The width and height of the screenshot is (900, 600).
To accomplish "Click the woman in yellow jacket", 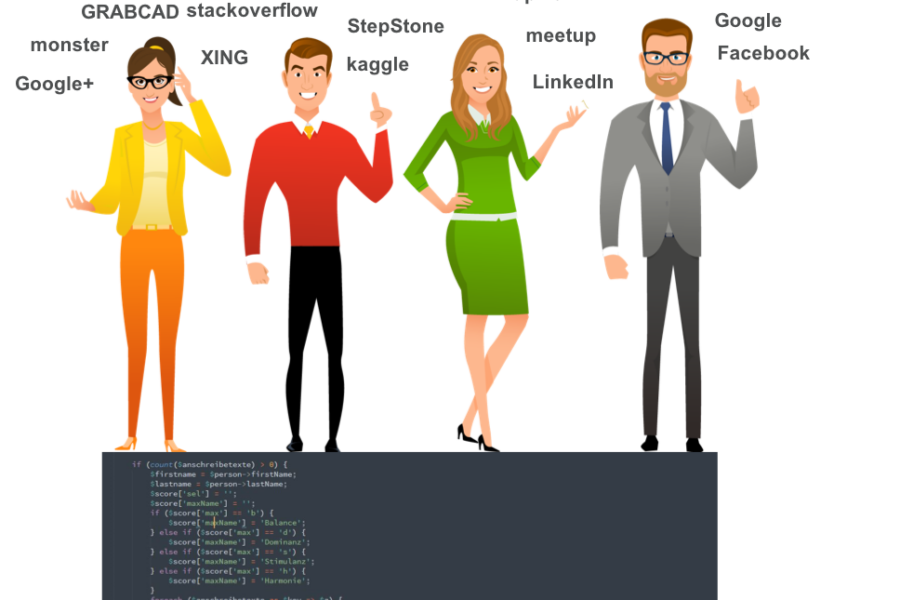I will tap(149, 244).
